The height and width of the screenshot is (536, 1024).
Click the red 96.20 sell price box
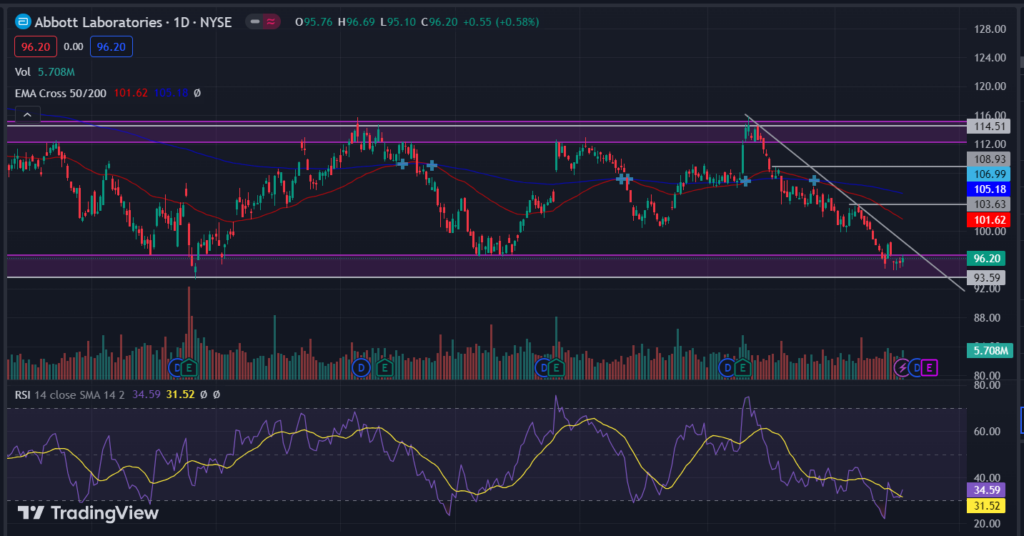35,47
